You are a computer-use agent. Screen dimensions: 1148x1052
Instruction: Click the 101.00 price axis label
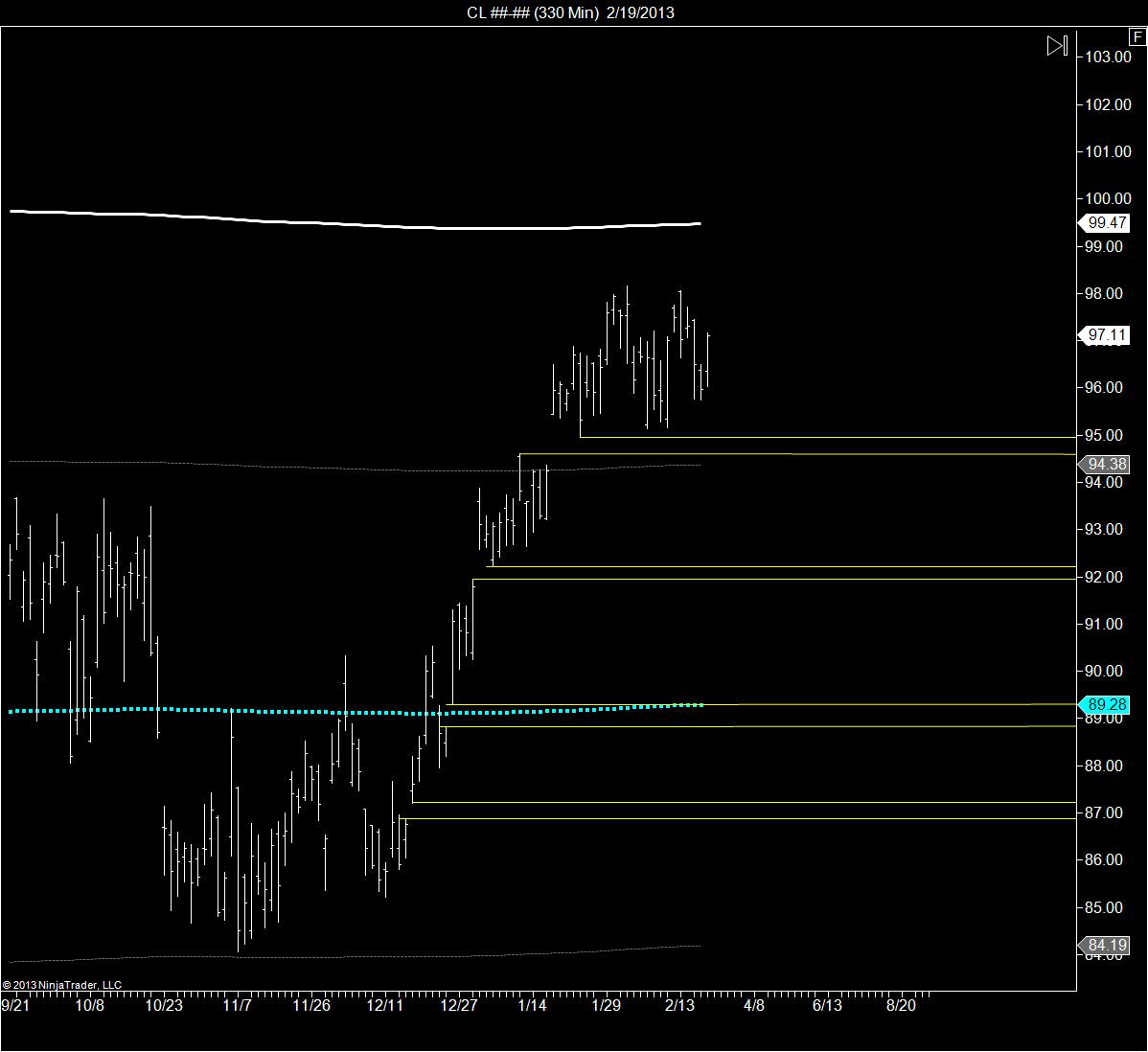(x=1108, y=151)
